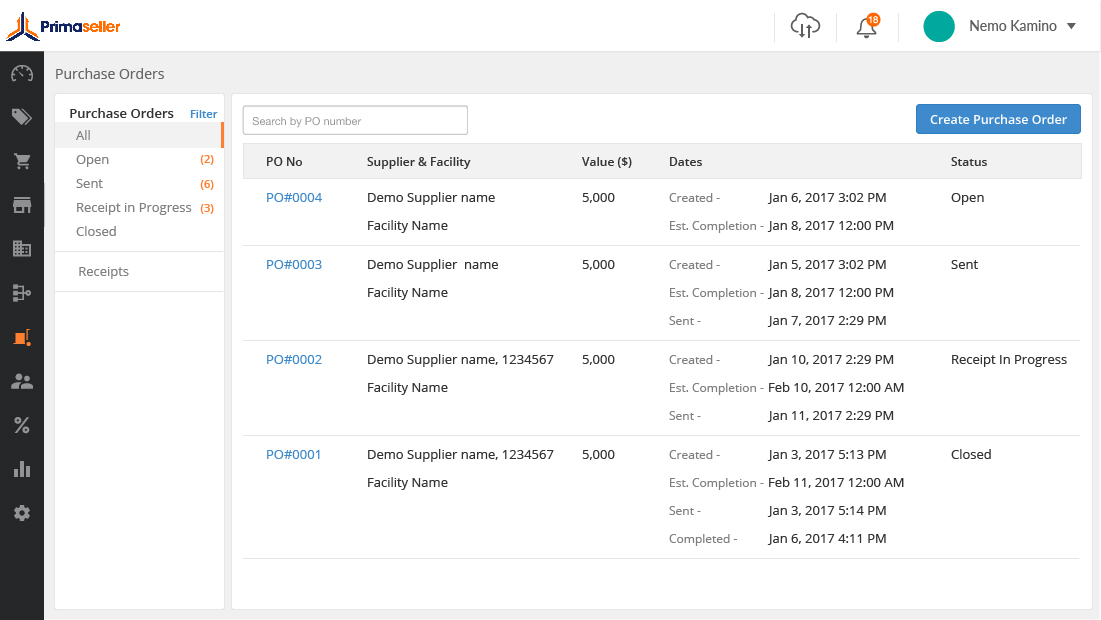
Task: Click the (6) count beside Sent
Action: [207, 184]
